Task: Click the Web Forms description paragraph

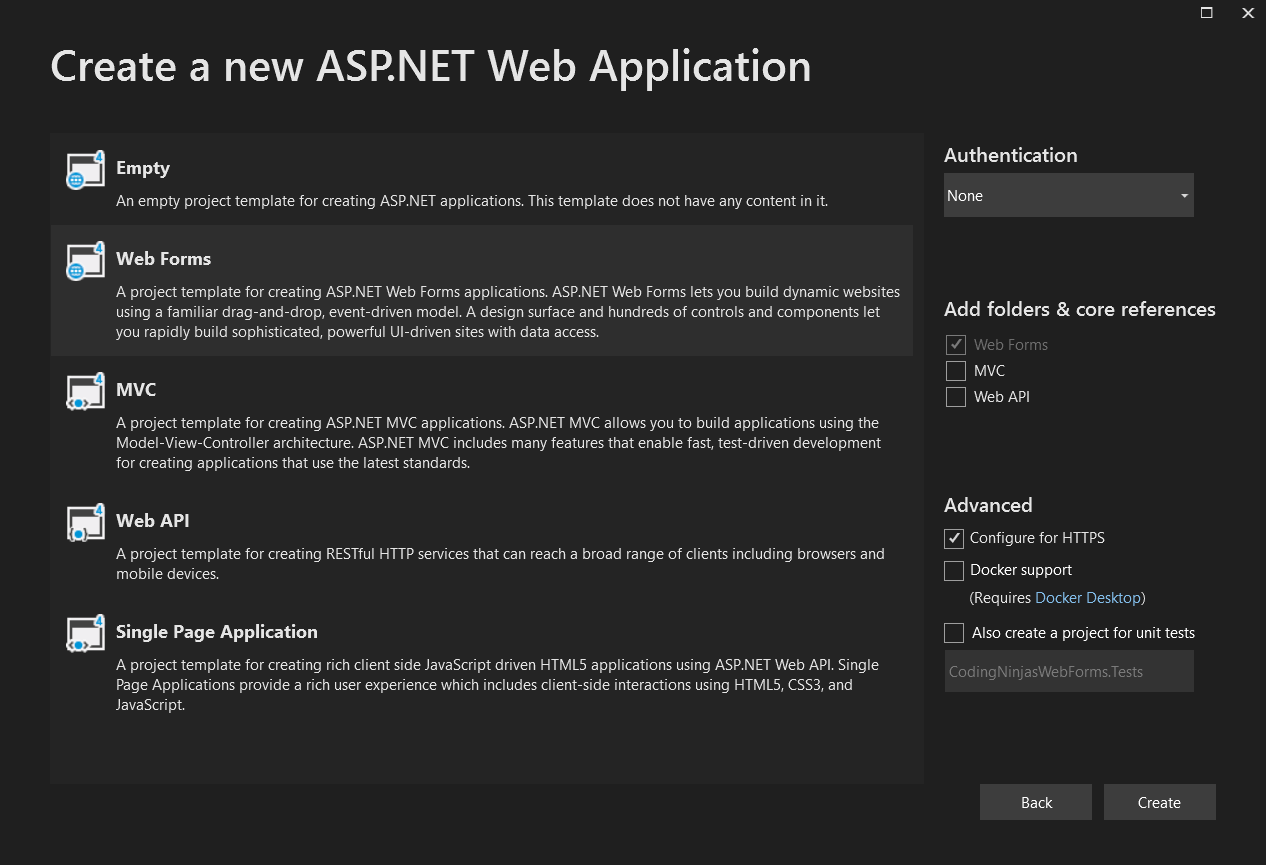Action: 508,312
